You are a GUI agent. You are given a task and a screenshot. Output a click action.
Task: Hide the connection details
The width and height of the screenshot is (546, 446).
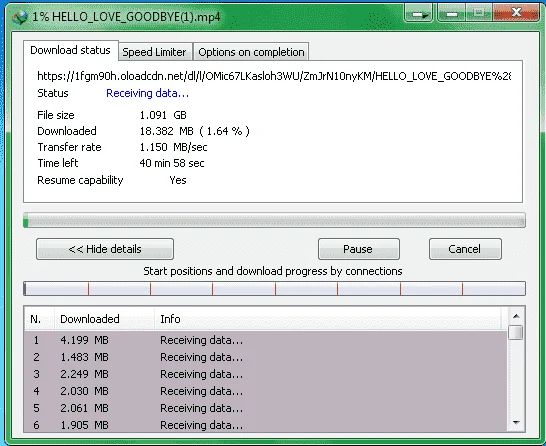pyautogui.click(x=105, y=249)
